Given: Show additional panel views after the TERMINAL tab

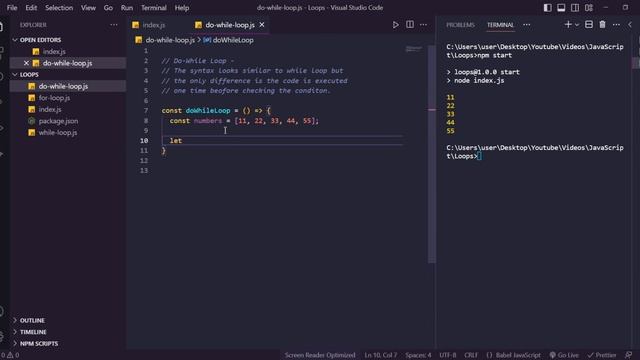Looking at the screenshot, I should pyautogui.click(x=527, y=25).
